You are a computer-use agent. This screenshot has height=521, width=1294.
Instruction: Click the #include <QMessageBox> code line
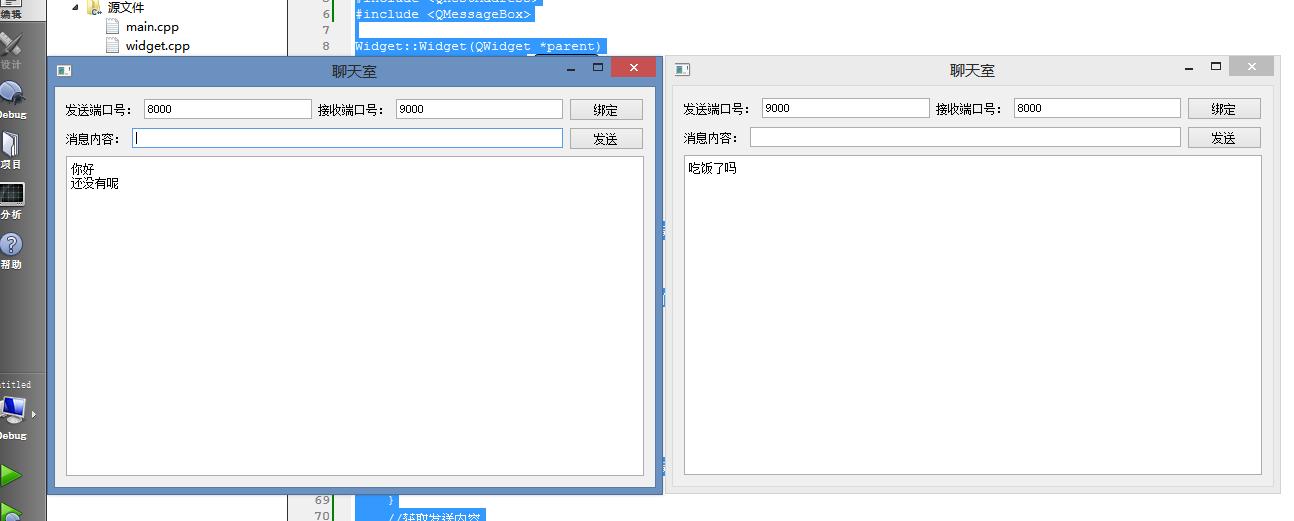point(443,15)
